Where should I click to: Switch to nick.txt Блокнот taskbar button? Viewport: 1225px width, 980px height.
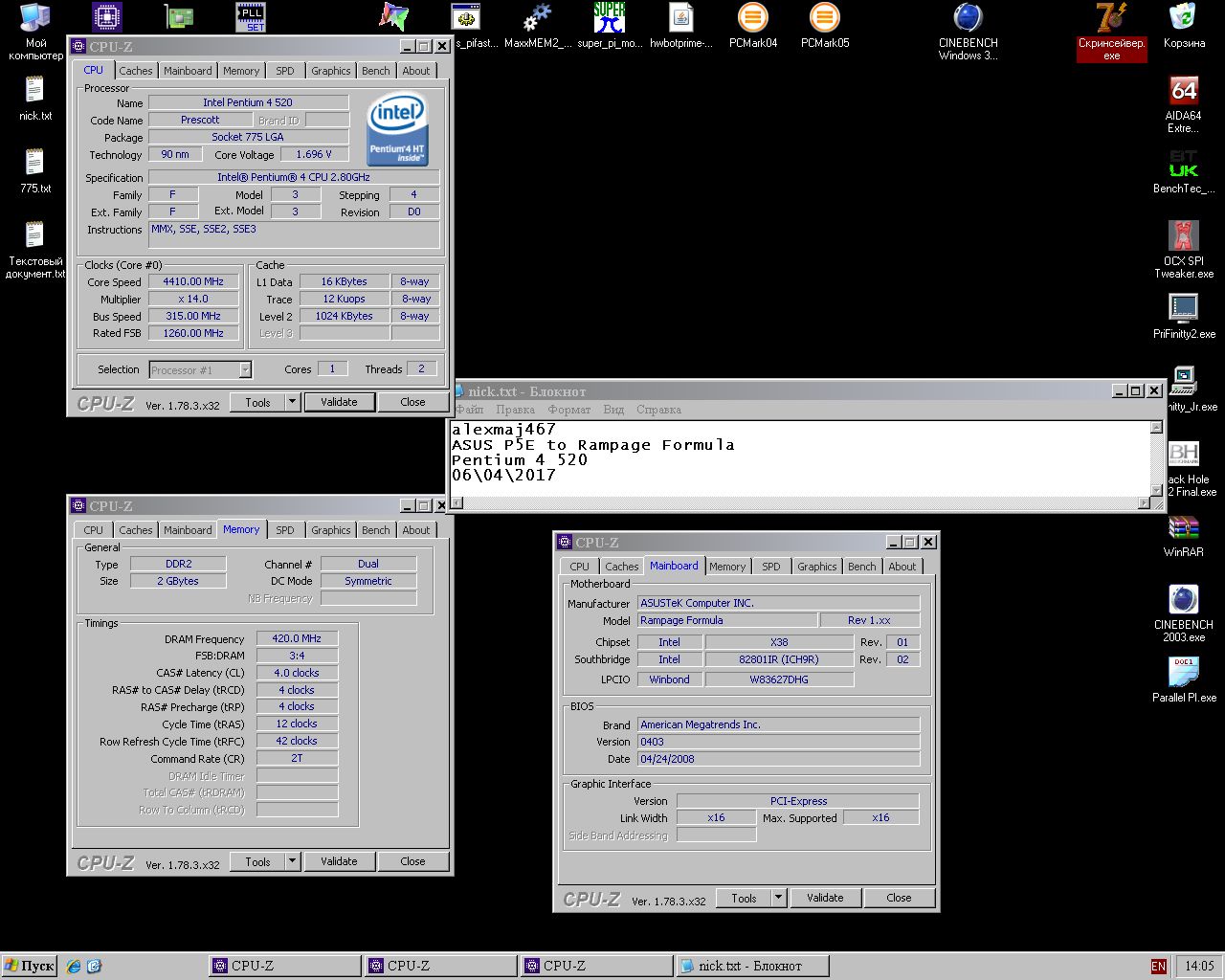click(752, 967)
